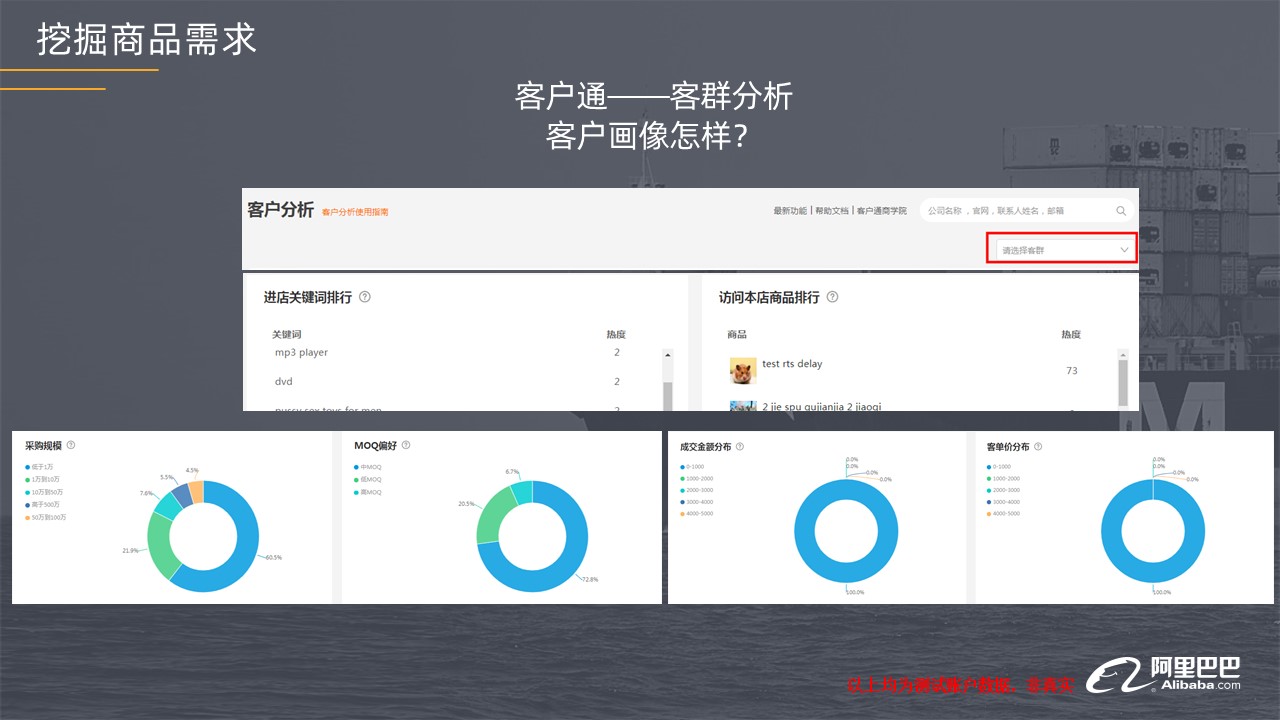Toggle 低MOQ legend entry
This screenshot has height=720, width=1280.
[368, 480]
